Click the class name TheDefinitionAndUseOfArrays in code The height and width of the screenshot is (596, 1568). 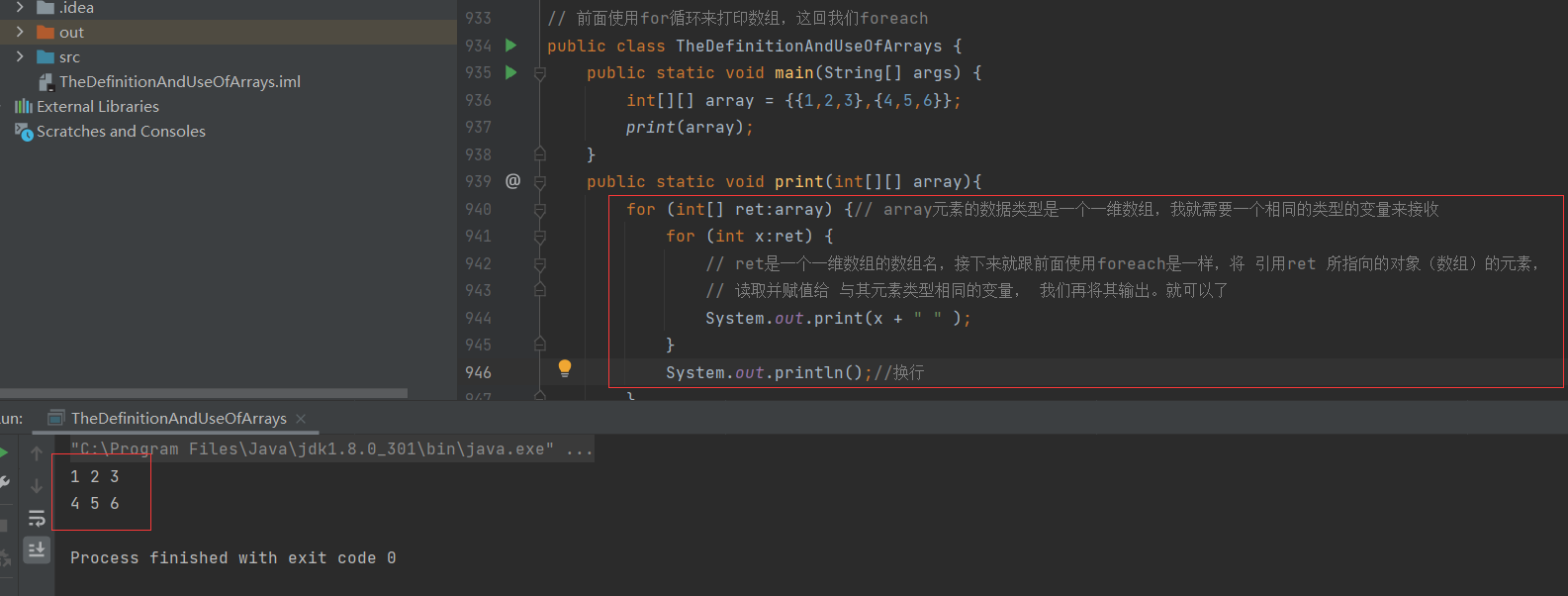[x=809, y=46]
